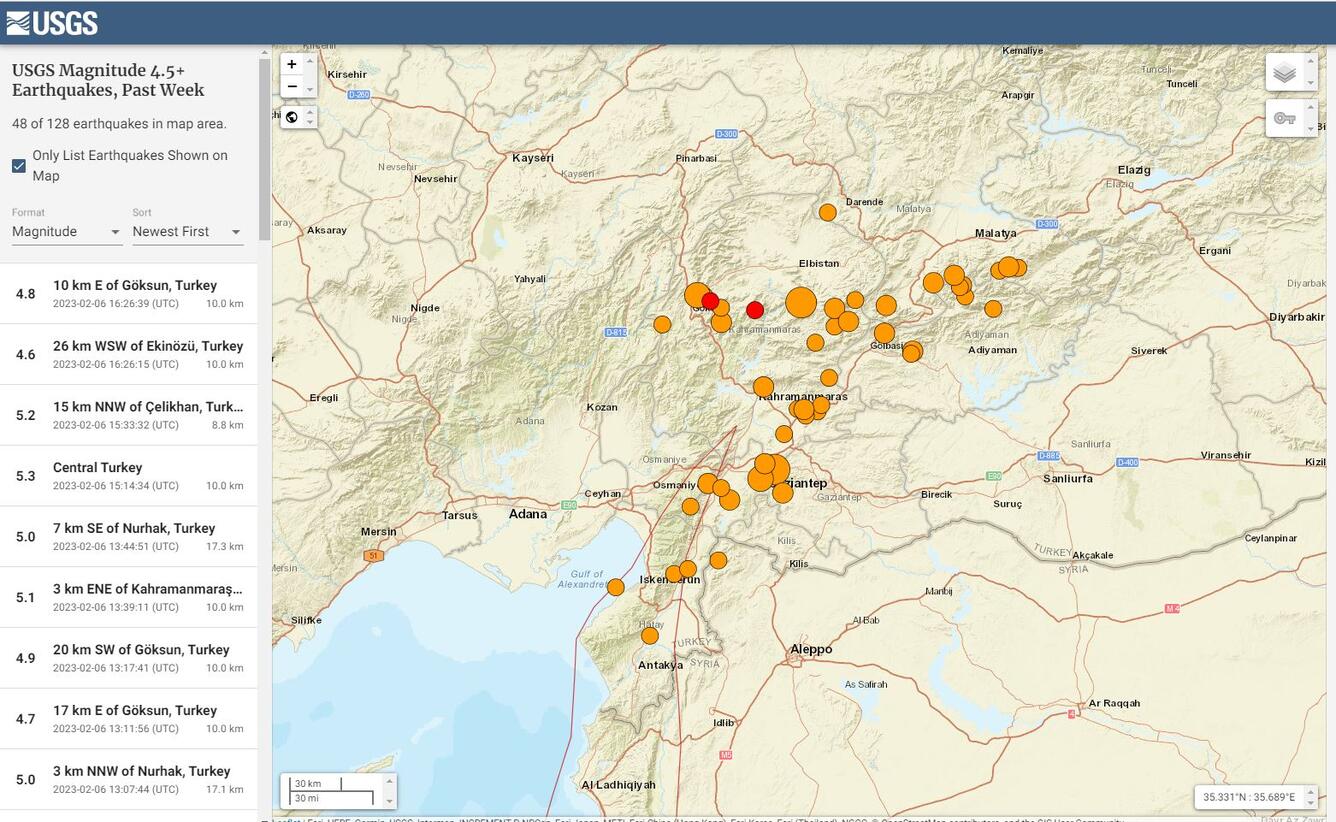Click the USGS logo in the header
Screen dimensions: 1336x822
[51, 22]
